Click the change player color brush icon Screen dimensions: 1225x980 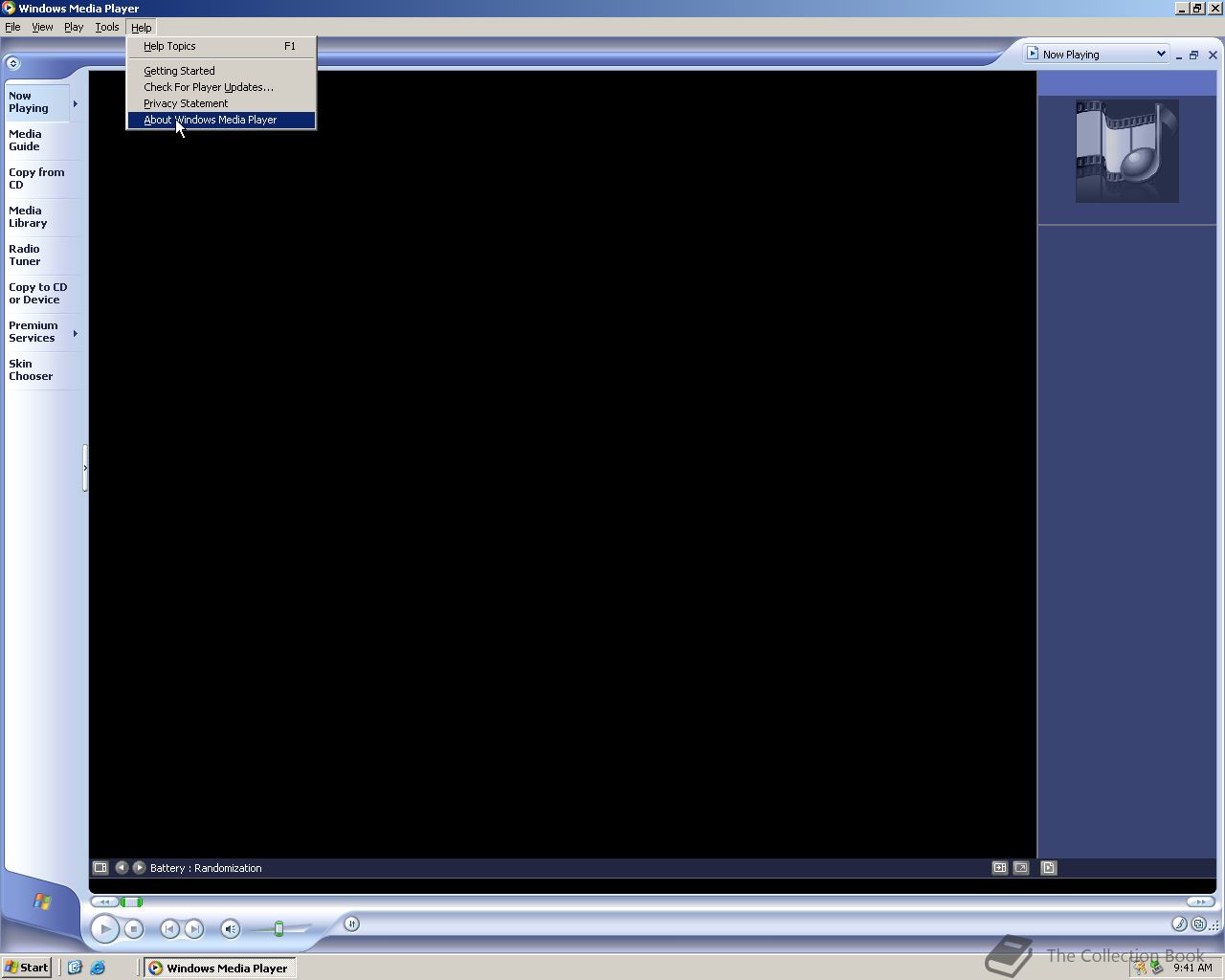1179,924
